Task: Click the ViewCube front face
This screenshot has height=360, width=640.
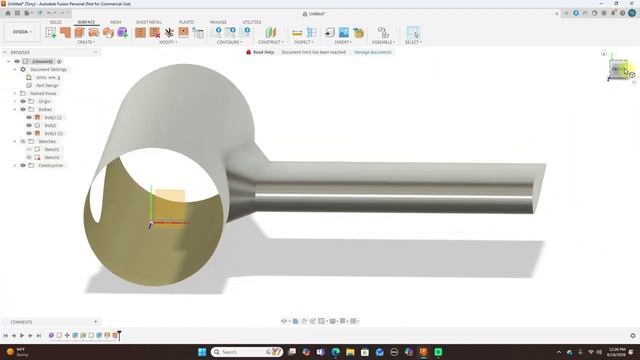Action: coord(618,69)
